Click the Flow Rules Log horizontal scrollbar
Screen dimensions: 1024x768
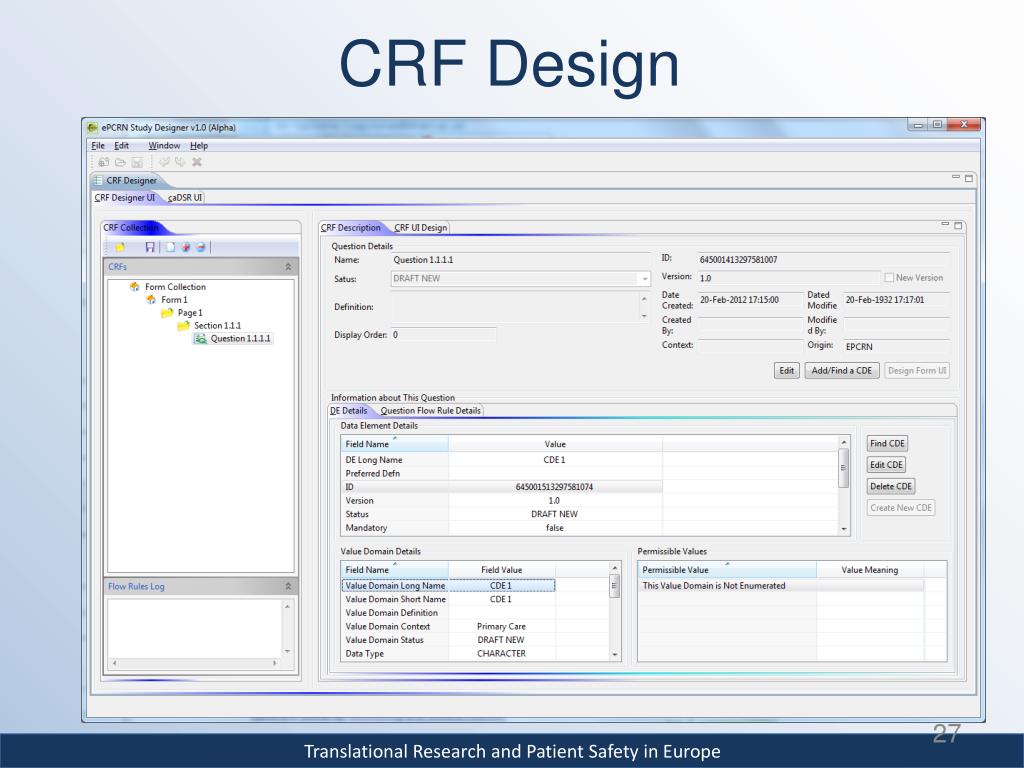click(195, 663)
